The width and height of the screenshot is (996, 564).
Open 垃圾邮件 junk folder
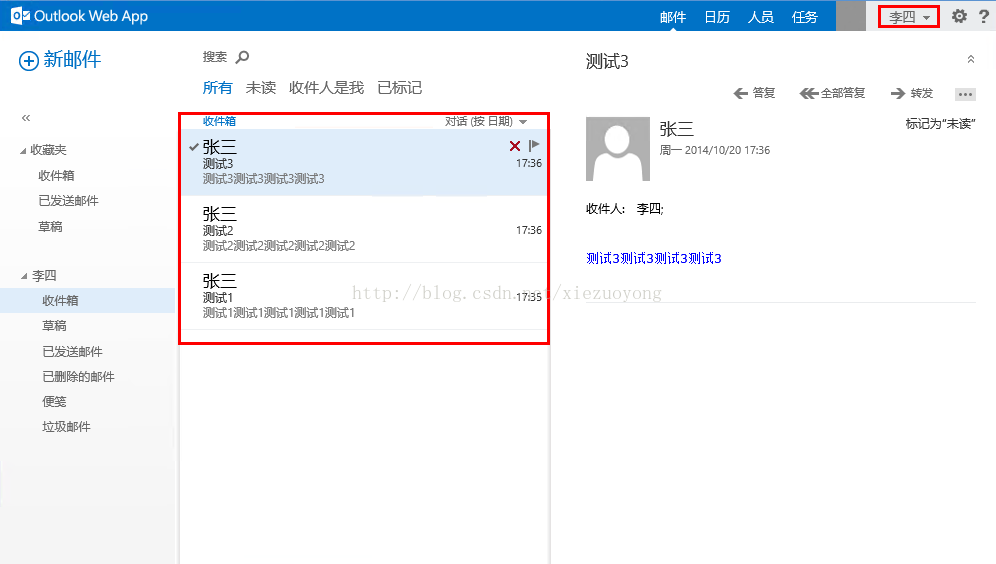click(67, 427)
